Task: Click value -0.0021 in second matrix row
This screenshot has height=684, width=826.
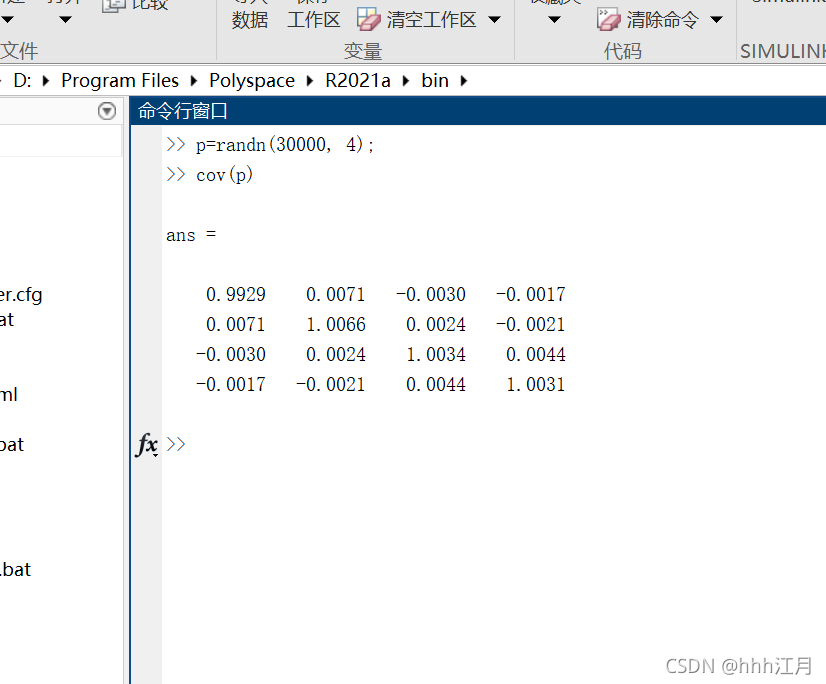Action: coord(531,324)
